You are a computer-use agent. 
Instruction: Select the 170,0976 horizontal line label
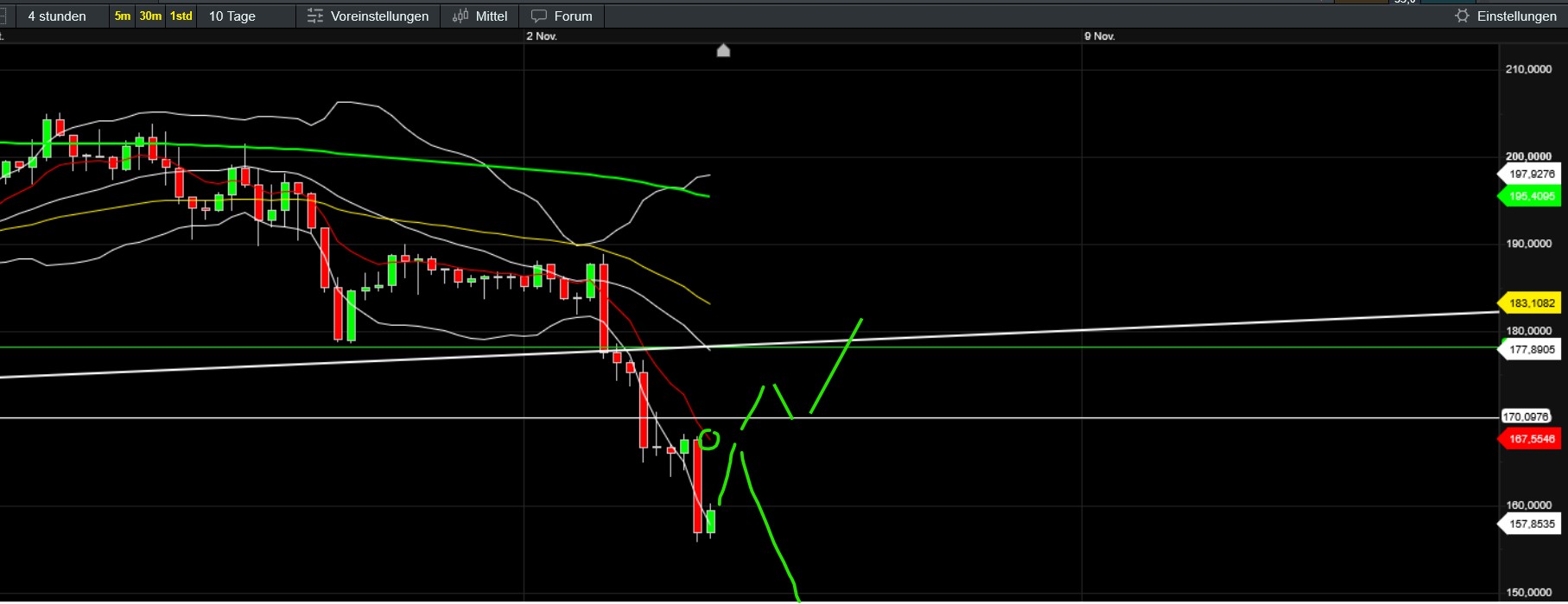tap(1525, 416)
